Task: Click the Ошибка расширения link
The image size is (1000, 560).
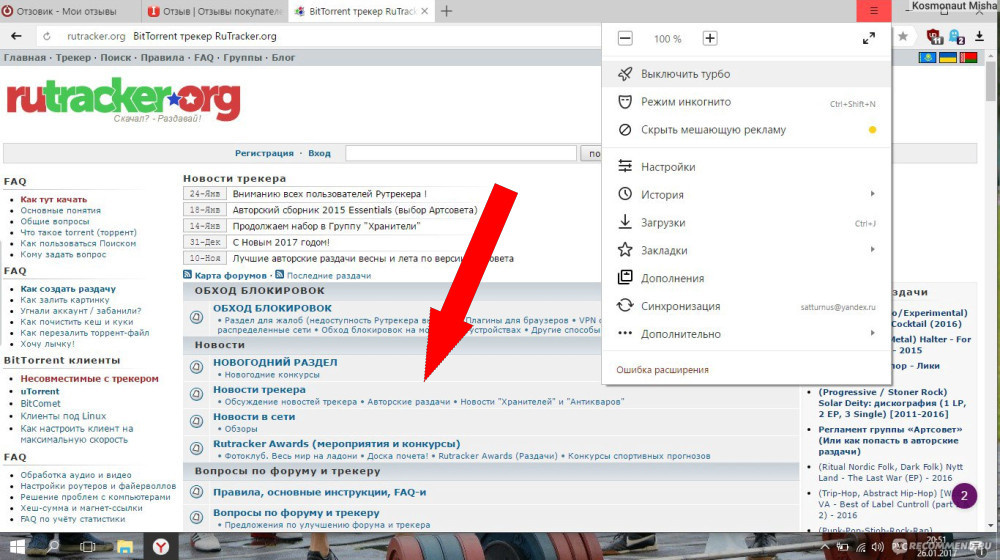Action: [x=662, y=370]
